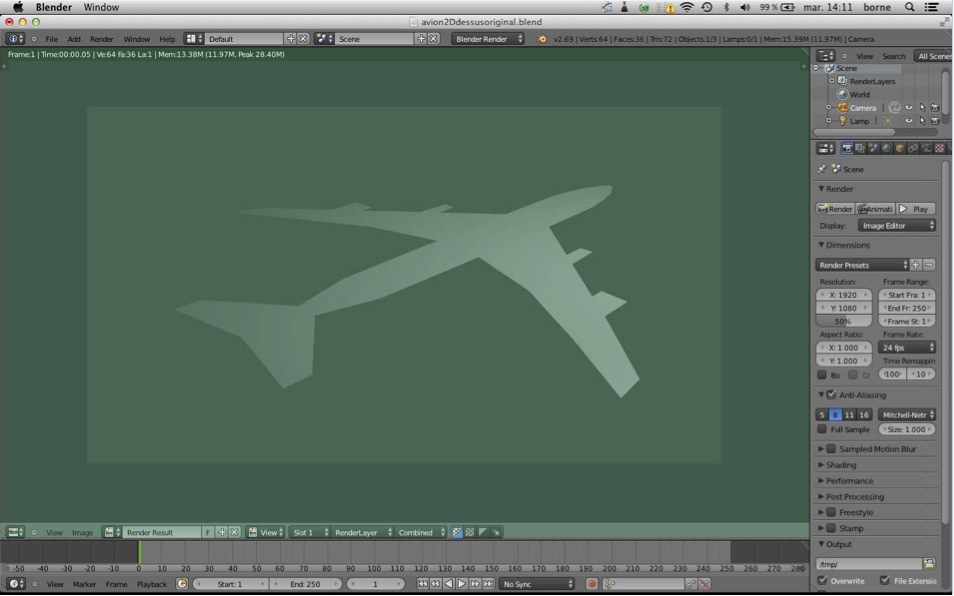Open the 24 fps frame rate dropdown
The width and height of the screenshot is (954, 596).
coord(907,348)
